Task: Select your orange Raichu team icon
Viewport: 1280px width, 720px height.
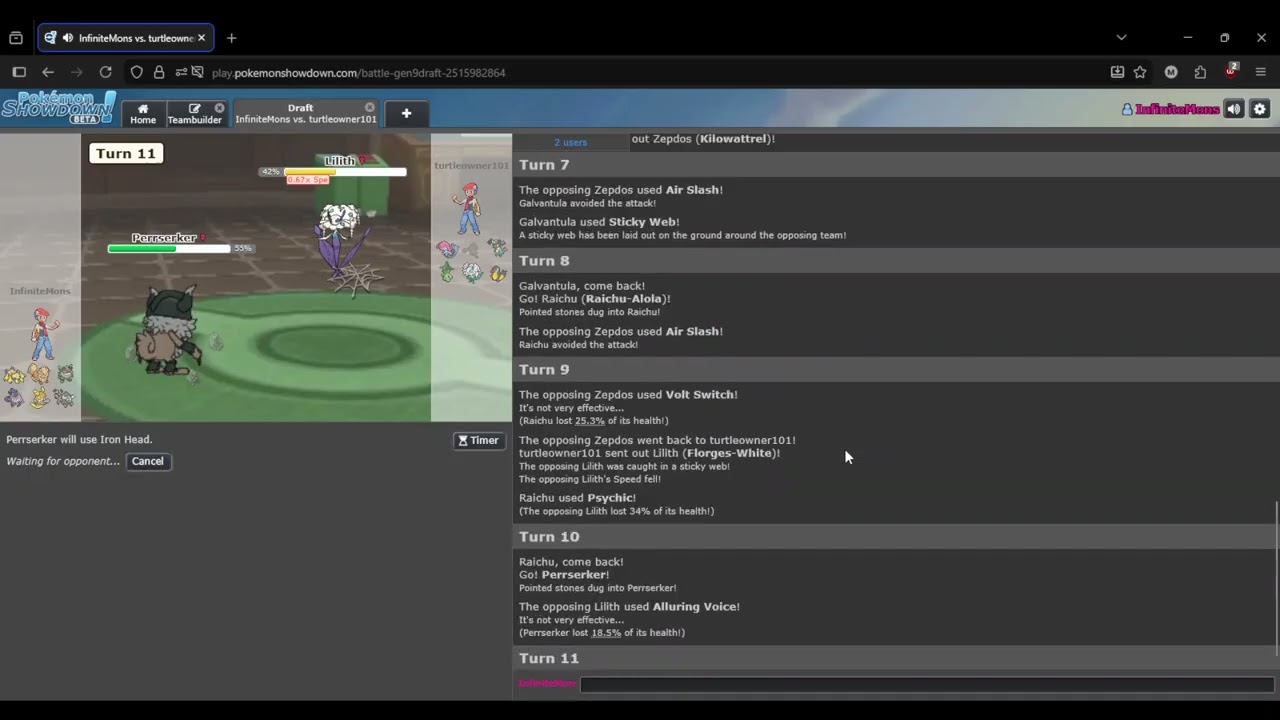Action: click(39, 375)
